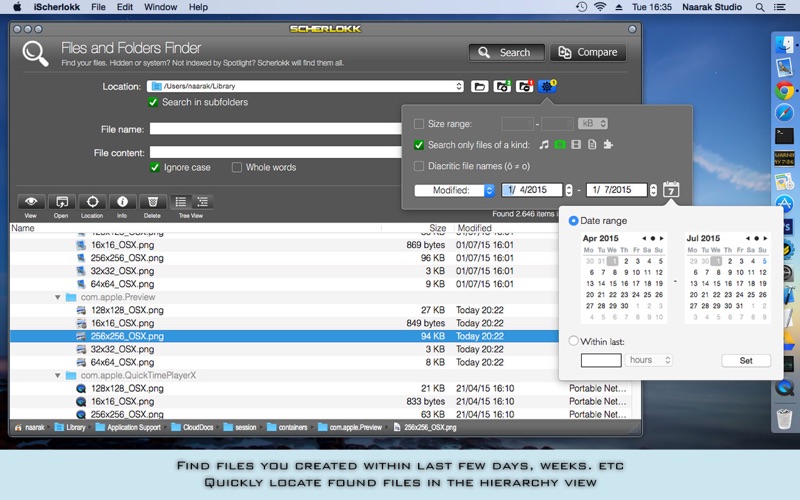Click the File name input field
This screenshot has height=500, width=800.
pos(276,129)
